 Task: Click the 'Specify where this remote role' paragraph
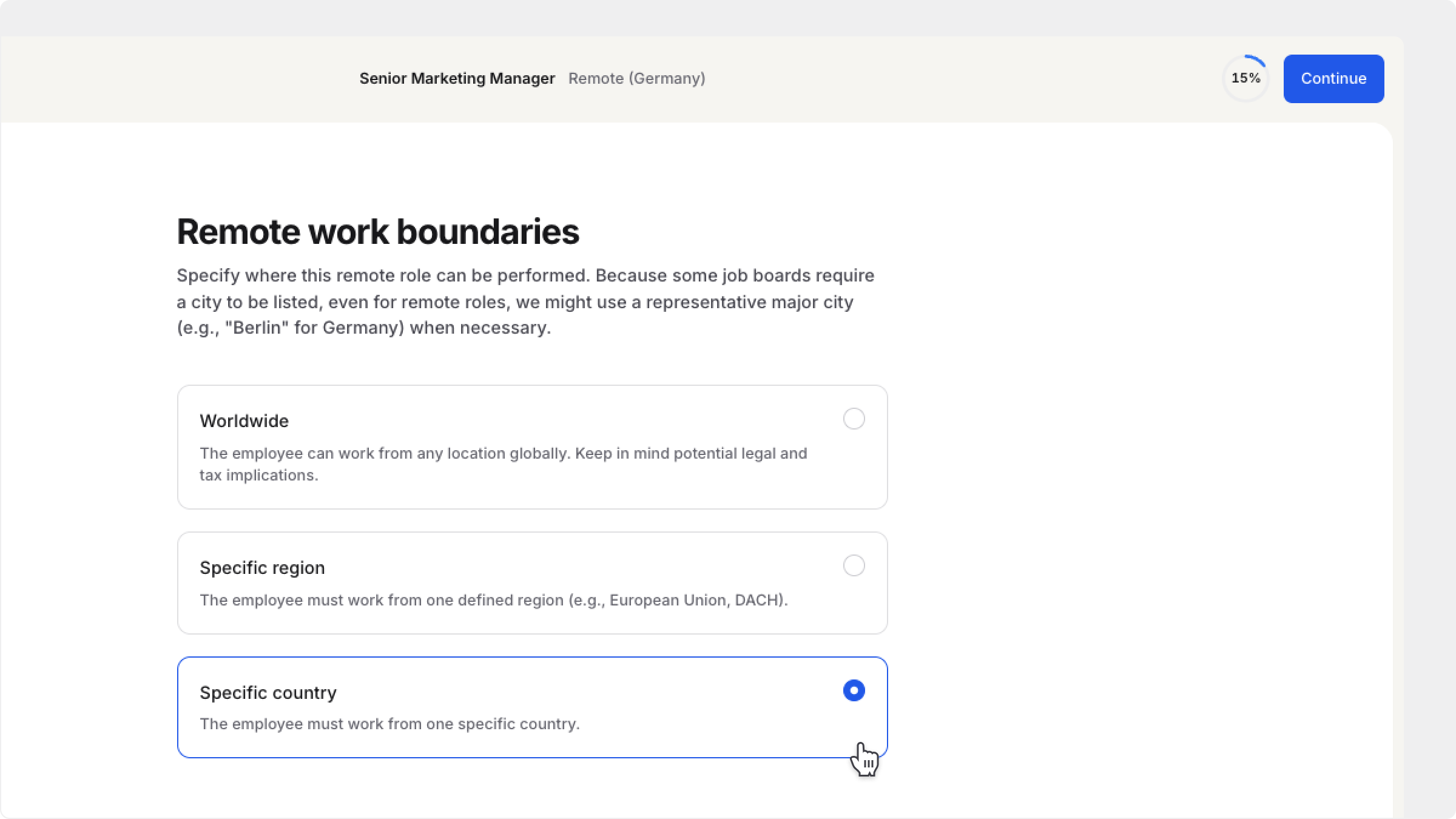(x=525, y=302)
